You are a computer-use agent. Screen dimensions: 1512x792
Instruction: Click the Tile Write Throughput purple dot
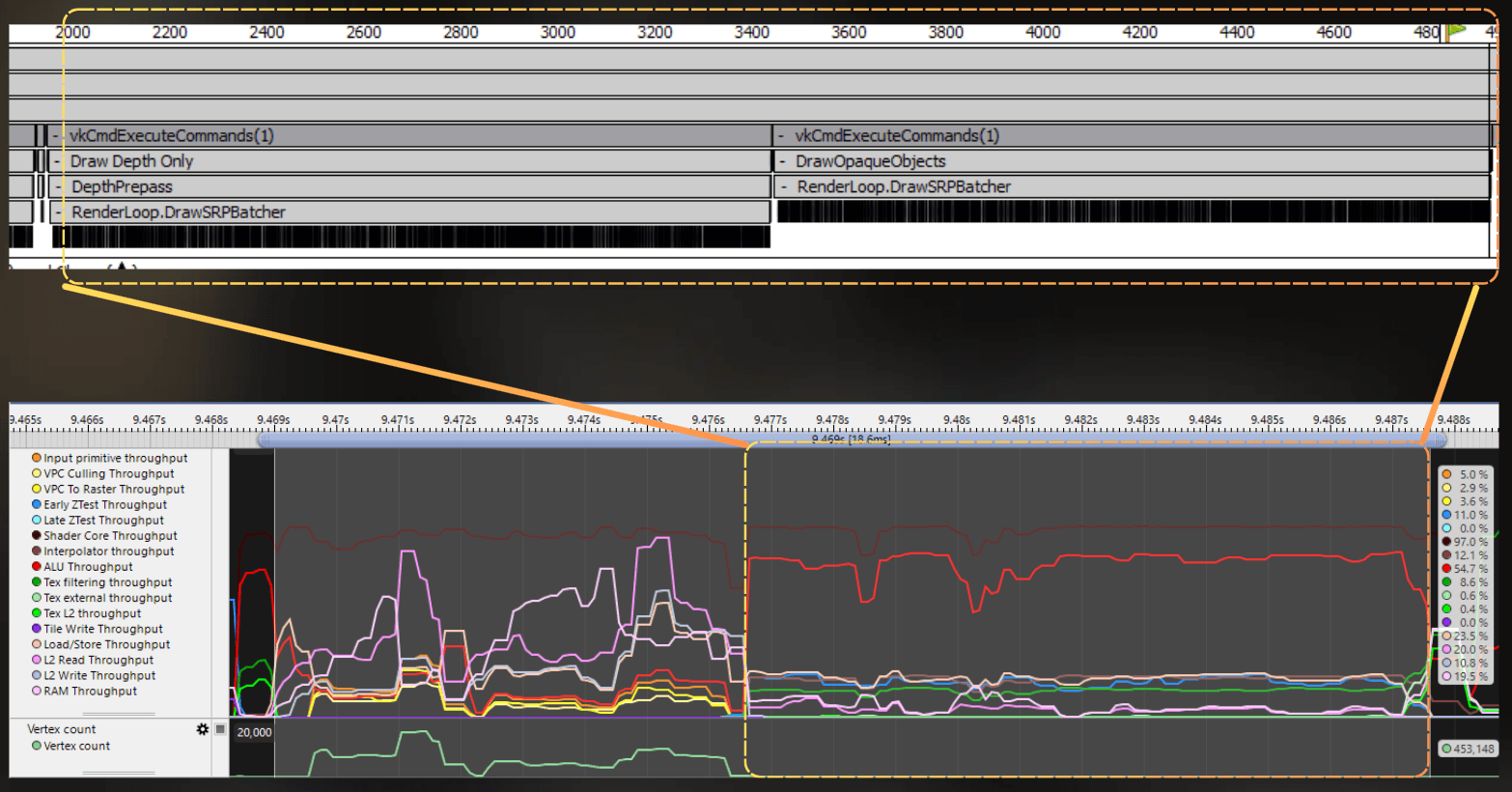[x=37, y=629]
